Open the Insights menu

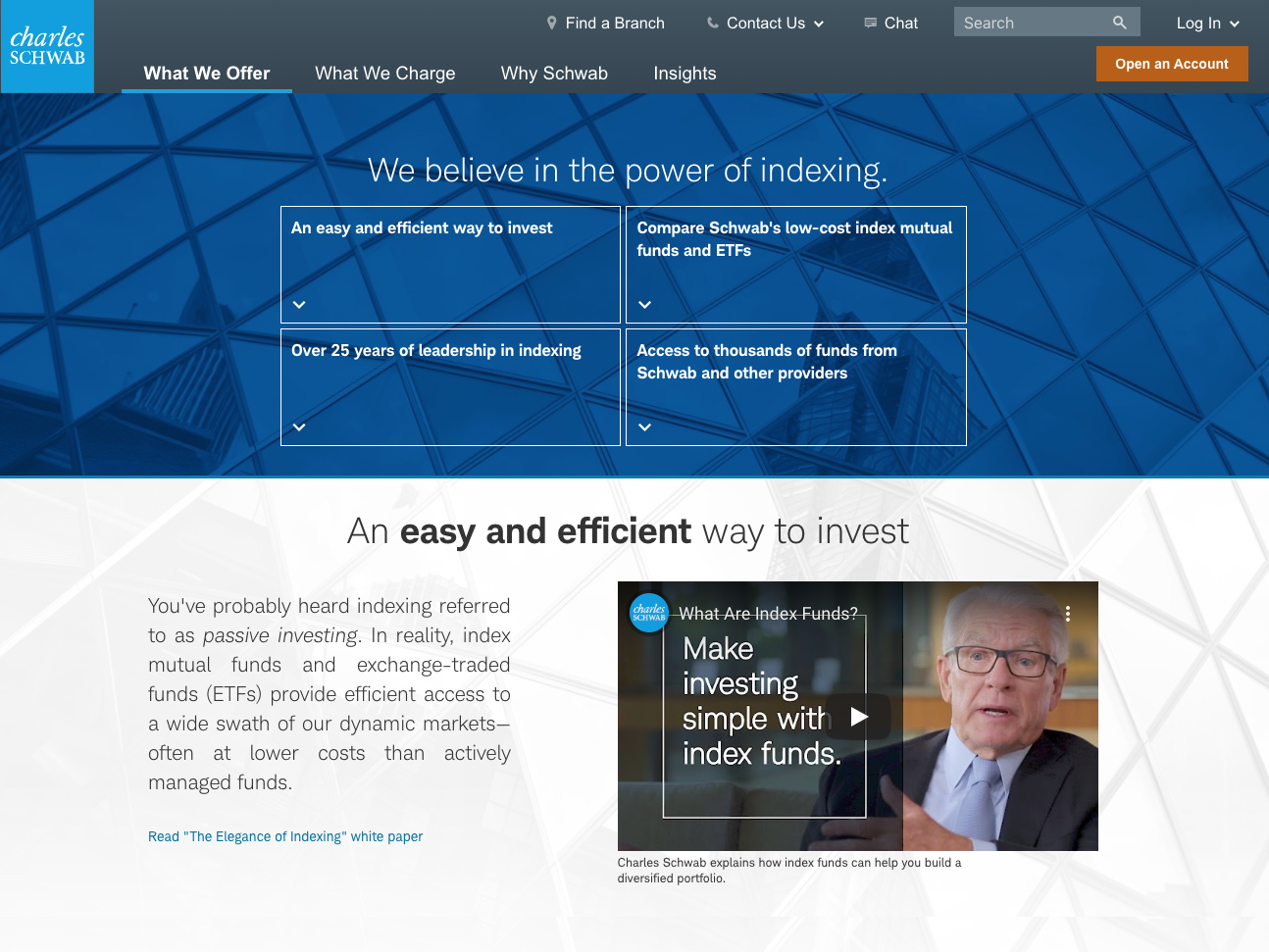685,74
